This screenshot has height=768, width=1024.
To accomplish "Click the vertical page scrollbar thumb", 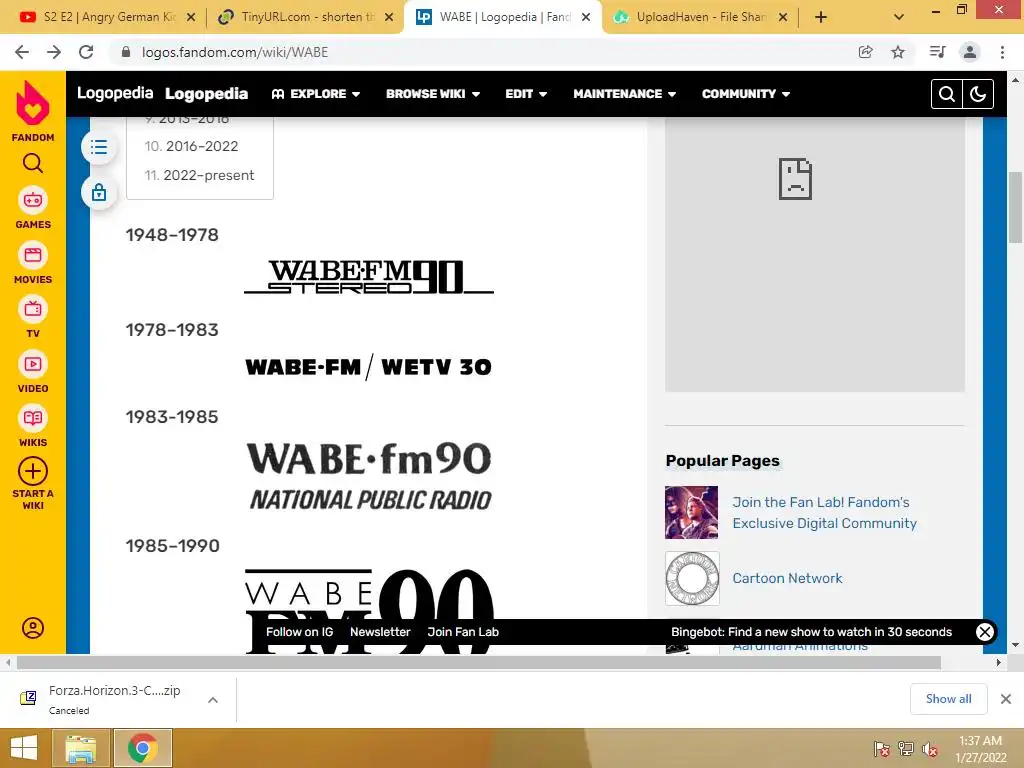I will coord(1015,208).
